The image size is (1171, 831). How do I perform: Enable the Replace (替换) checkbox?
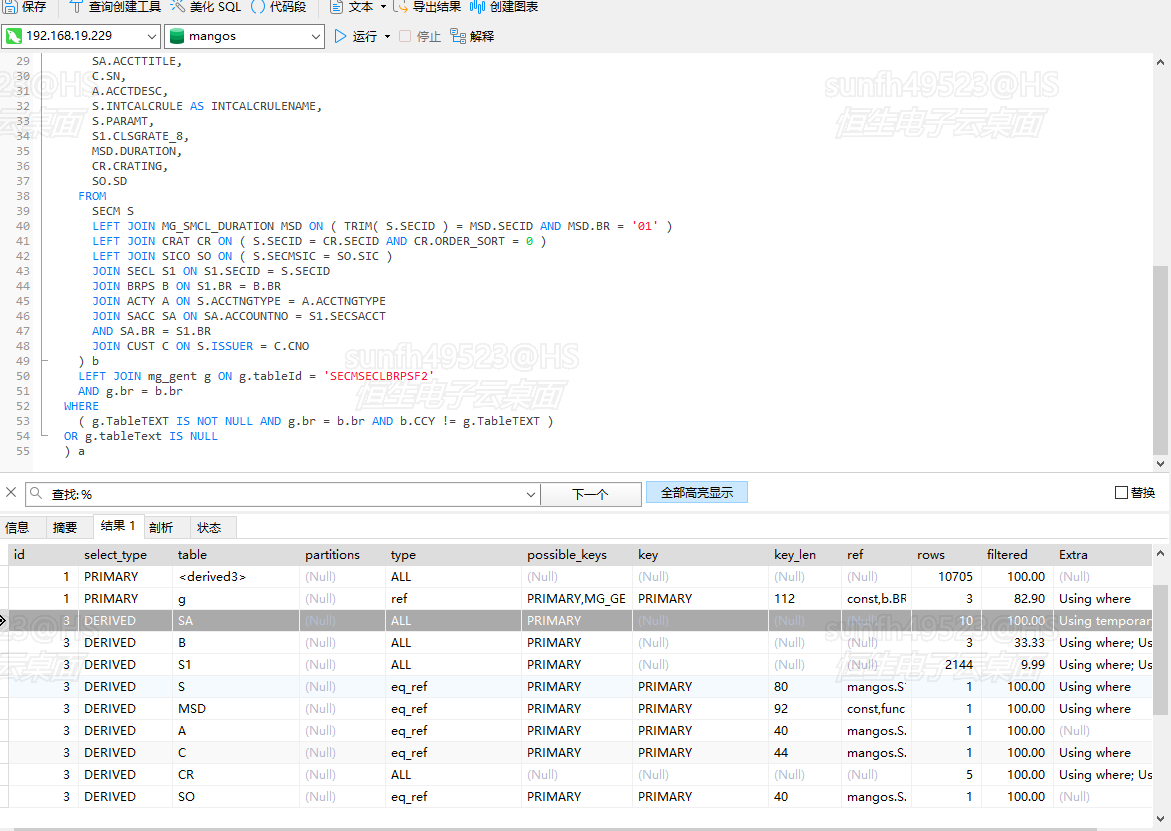(1121, 493)
